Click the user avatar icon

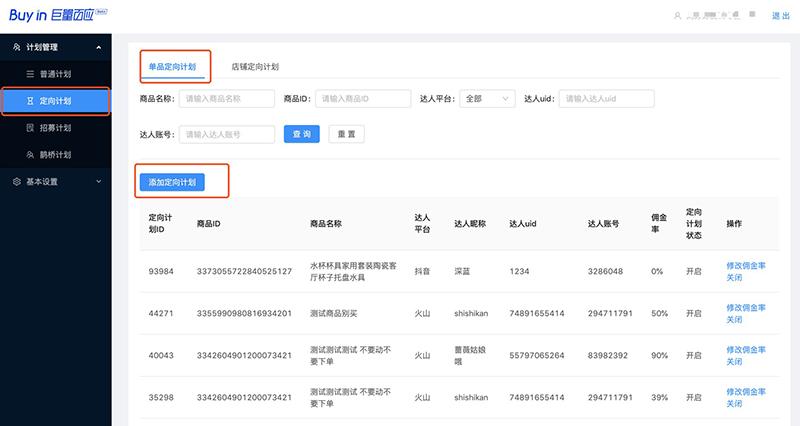click(679, 16)
